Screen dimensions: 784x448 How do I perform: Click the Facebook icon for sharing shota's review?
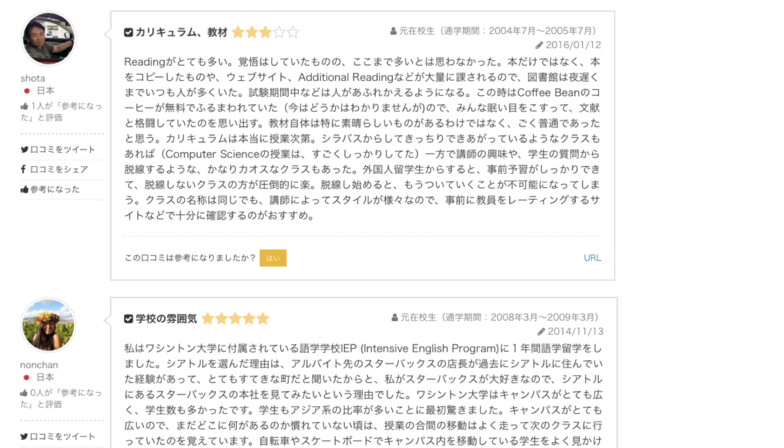click(x=24, y=169)
